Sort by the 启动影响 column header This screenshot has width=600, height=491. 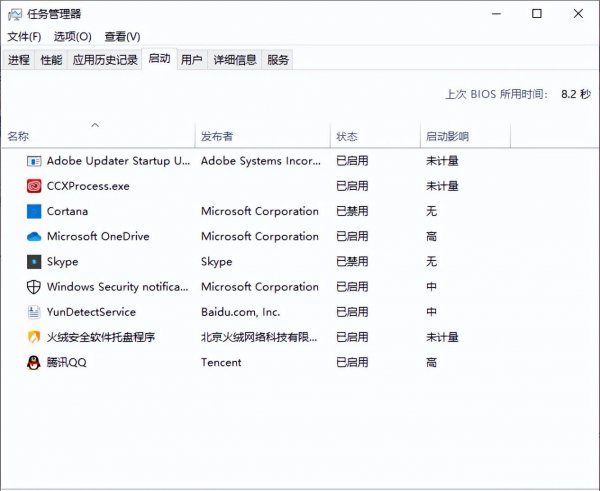click(447, 136)
